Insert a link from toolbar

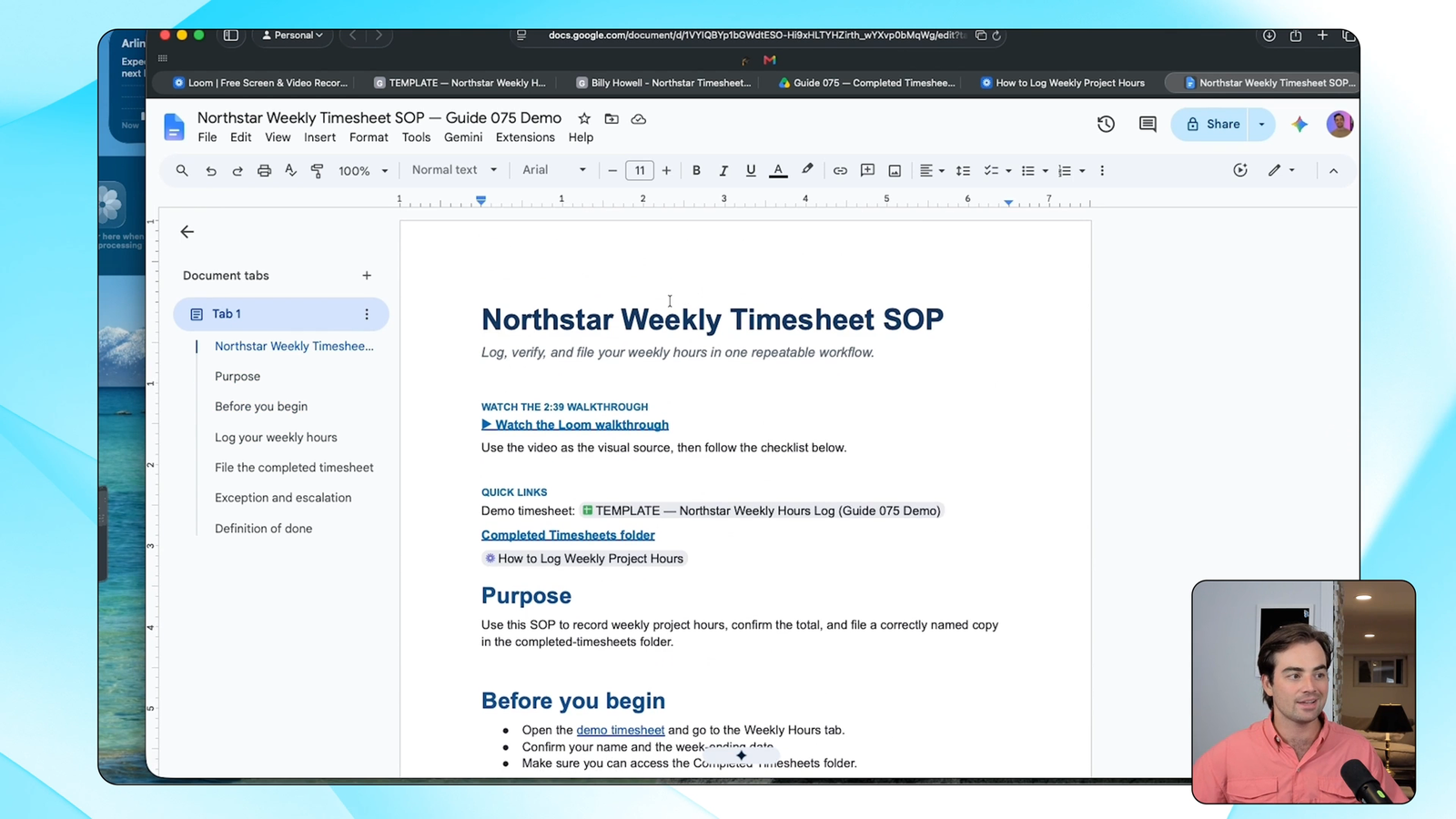[x=840, y=170]
